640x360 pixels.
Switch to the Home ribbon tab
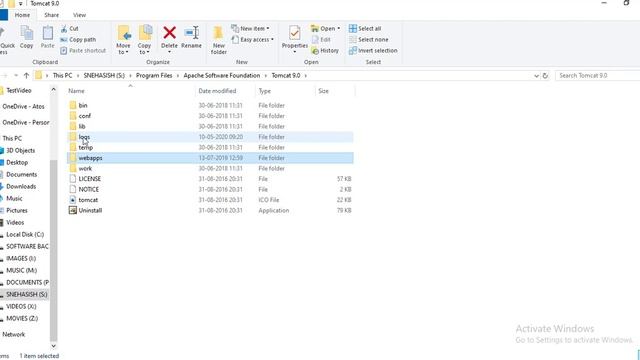22,15
